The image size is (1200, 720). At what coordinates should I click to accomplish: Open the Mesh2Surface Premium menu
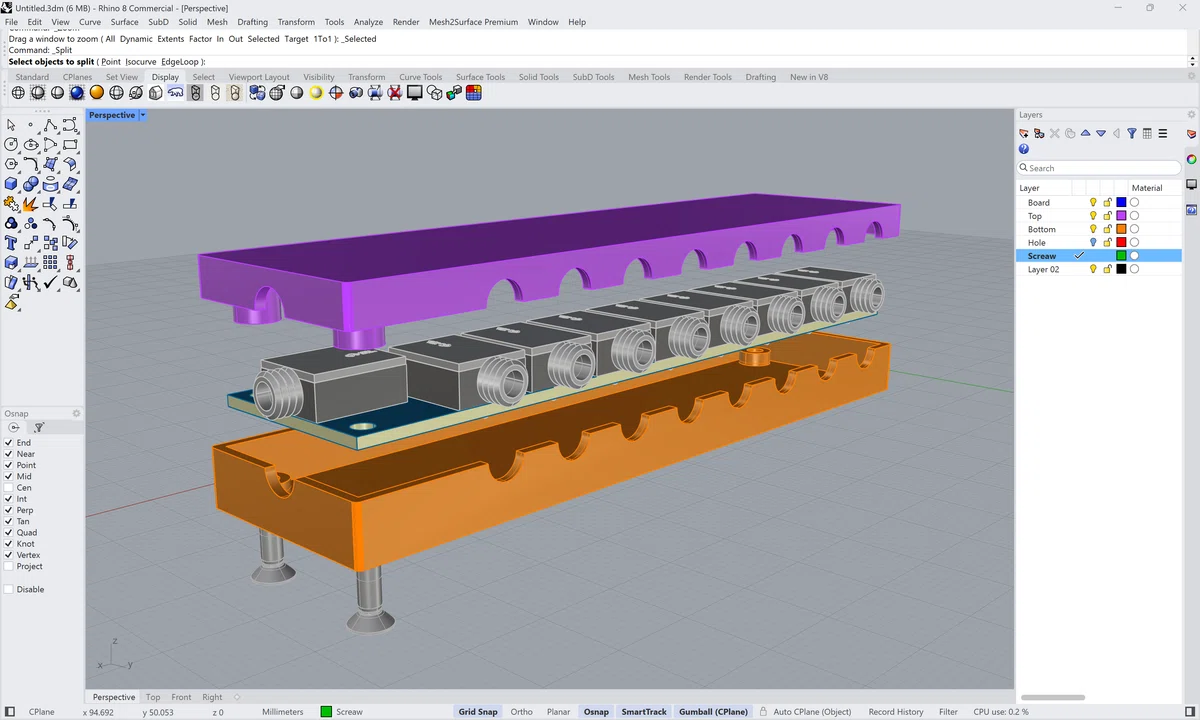tap(473, 22)
